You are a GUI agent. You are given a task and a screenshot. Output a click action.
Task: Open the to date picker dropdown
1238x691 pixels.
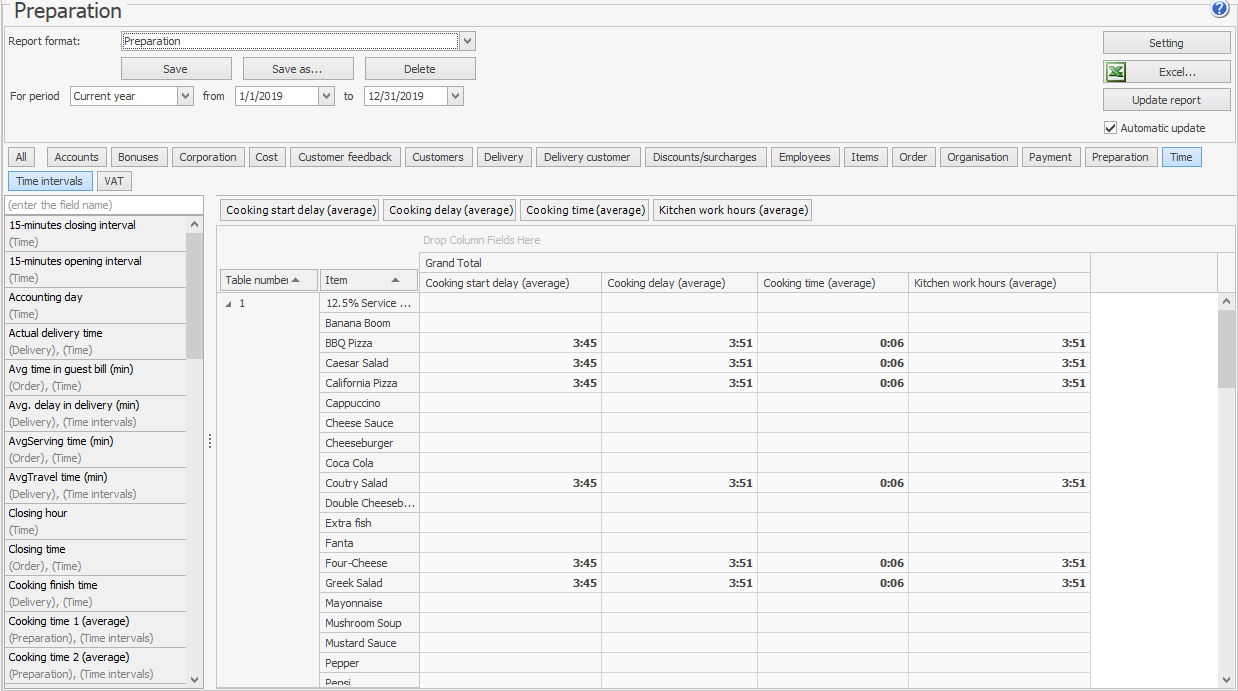455,96
